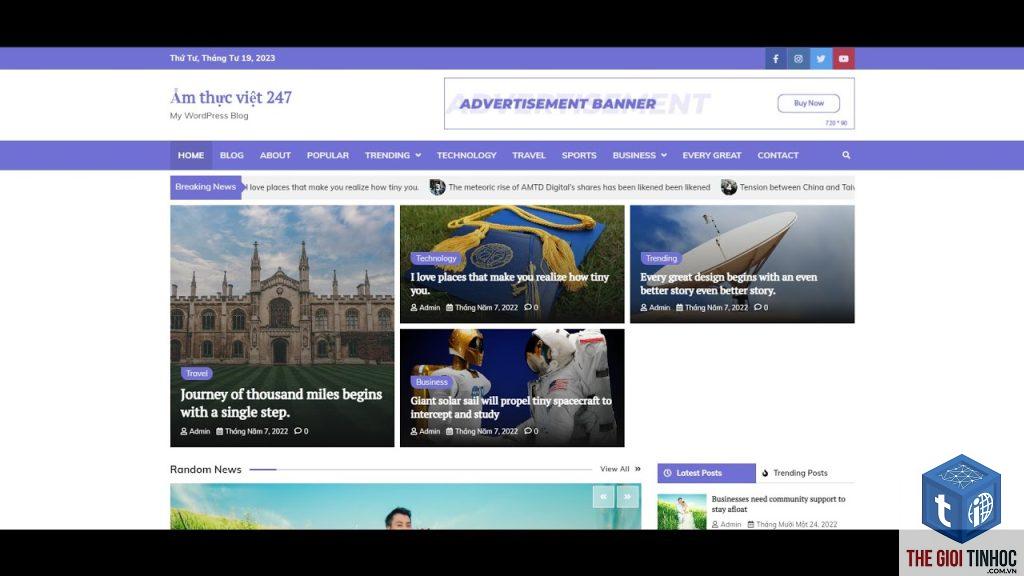Click the date on the Every great design post
The image size is (1024, 576).
712,308
